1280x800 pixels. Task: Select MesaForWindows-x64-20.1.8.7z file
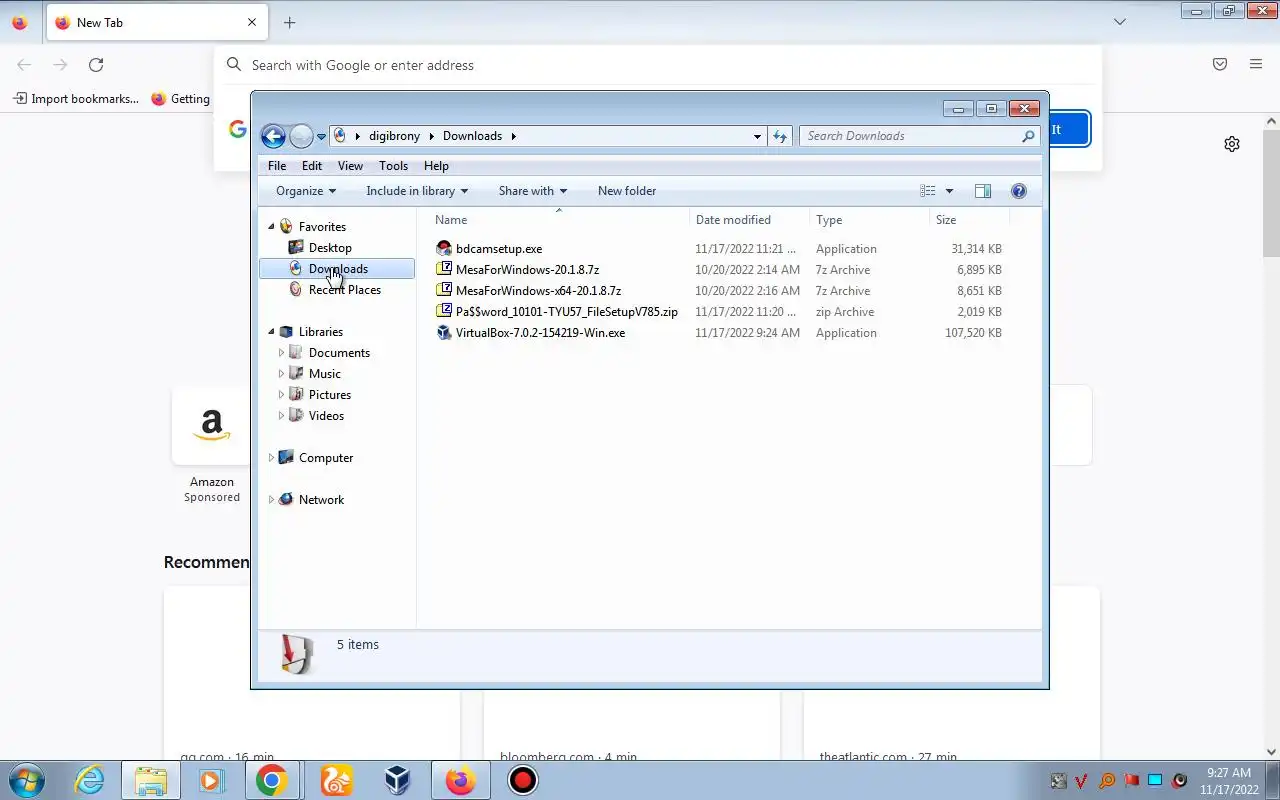538,291
